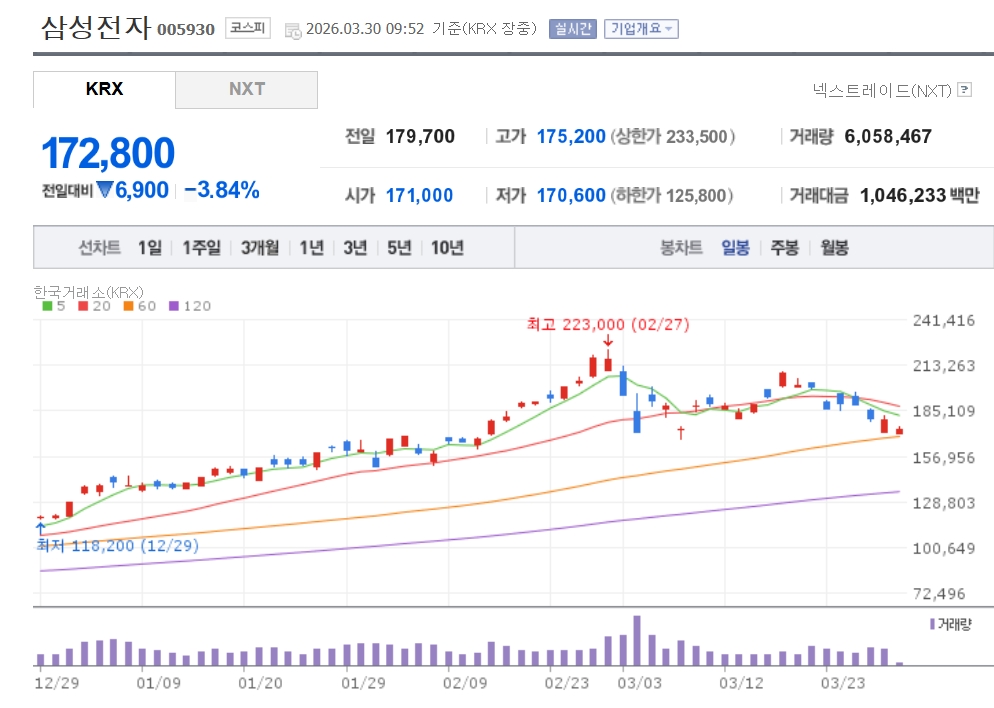Switch to the NXT tab
This screenshot has width=994, height=708.
point(246,89)
